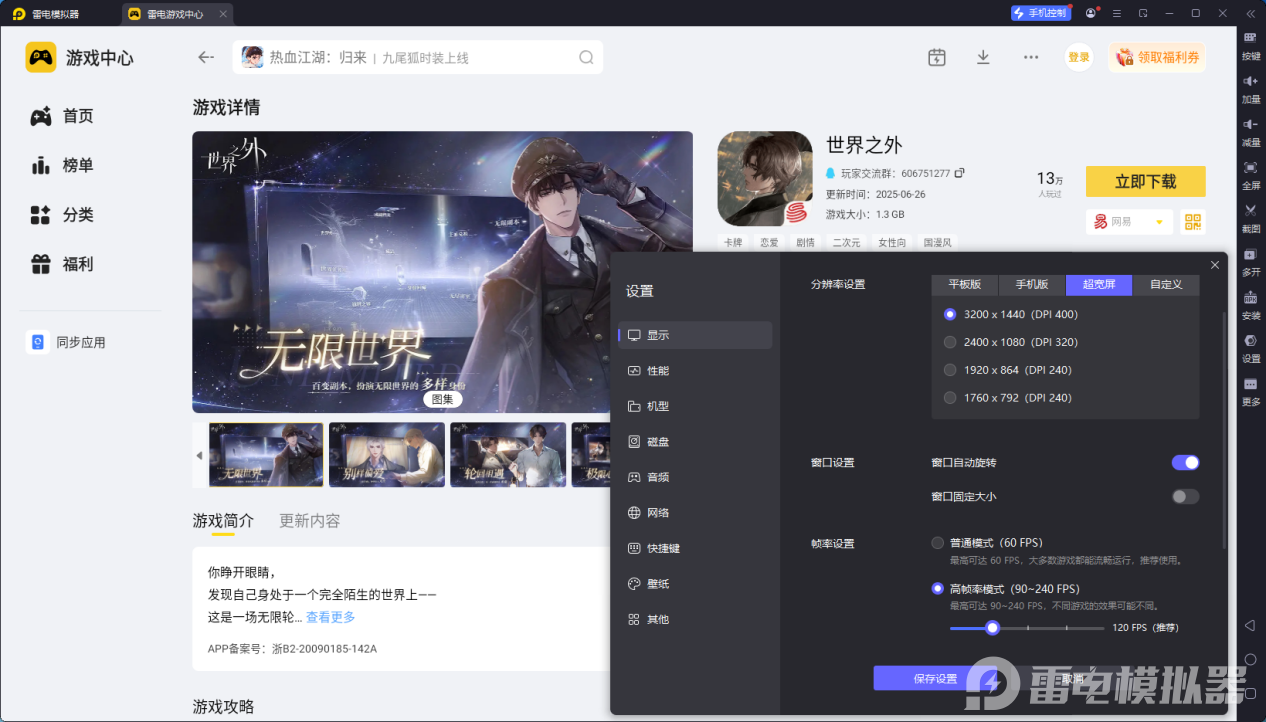Disable the 窗口自动旋转 toggle
This screenshot has width=1266, height=722.
(1185, 462)
